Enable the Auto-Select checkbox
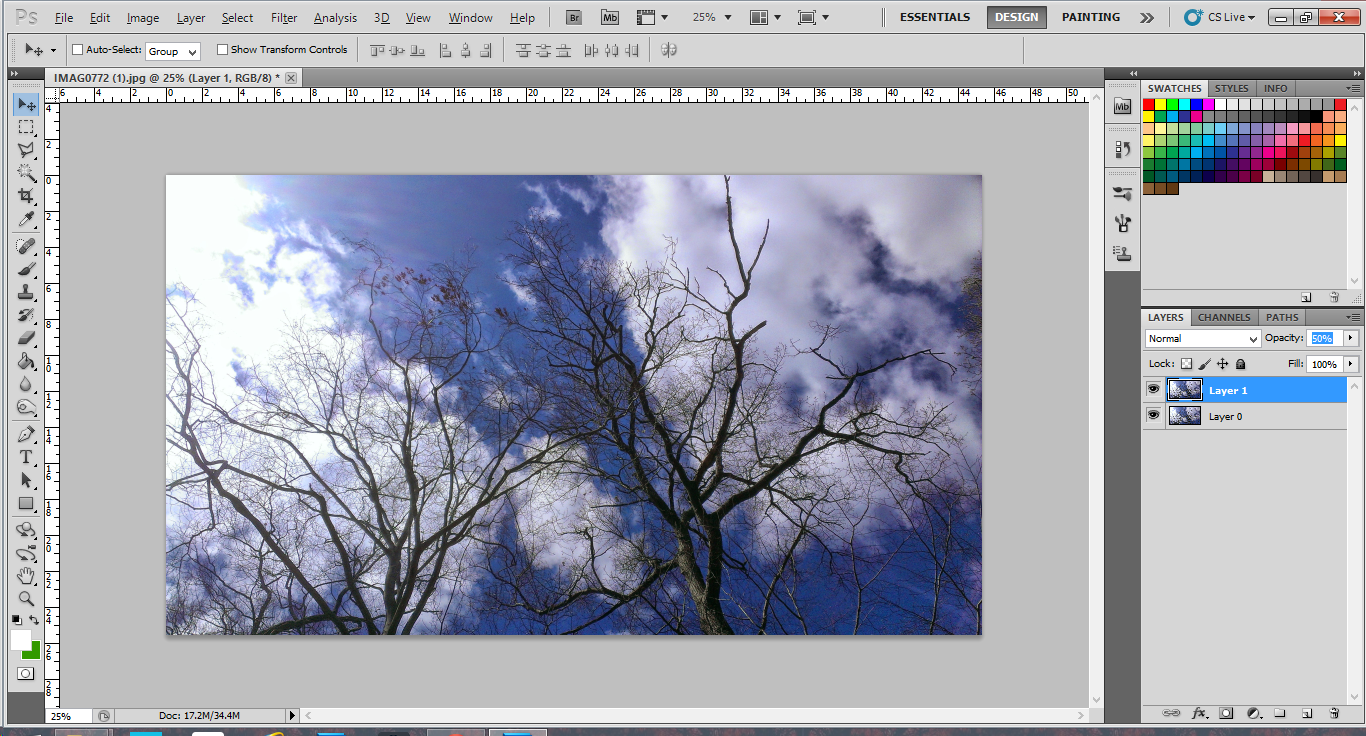 coord(78,49)
